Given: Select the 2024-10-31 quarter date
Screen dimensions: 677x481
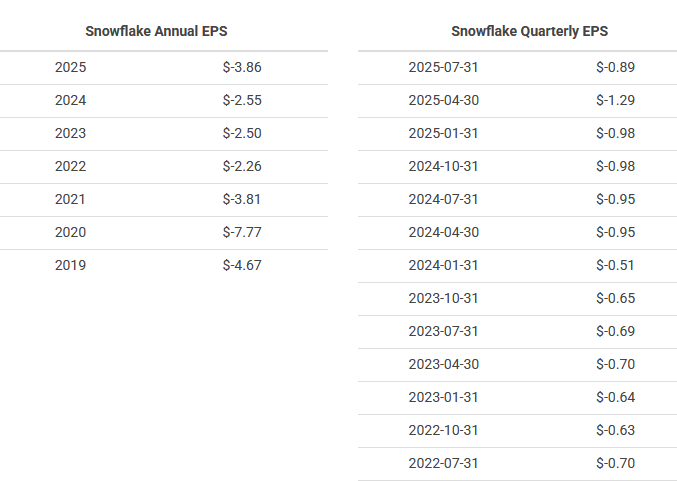Looking at the screenshot, I should click(x=444, y=167).
